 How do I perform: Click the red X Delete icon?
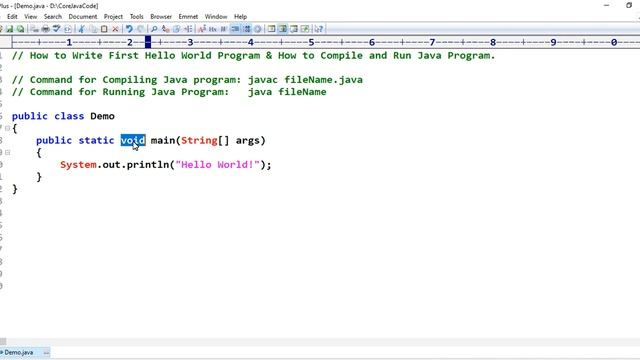pos(115,29)
